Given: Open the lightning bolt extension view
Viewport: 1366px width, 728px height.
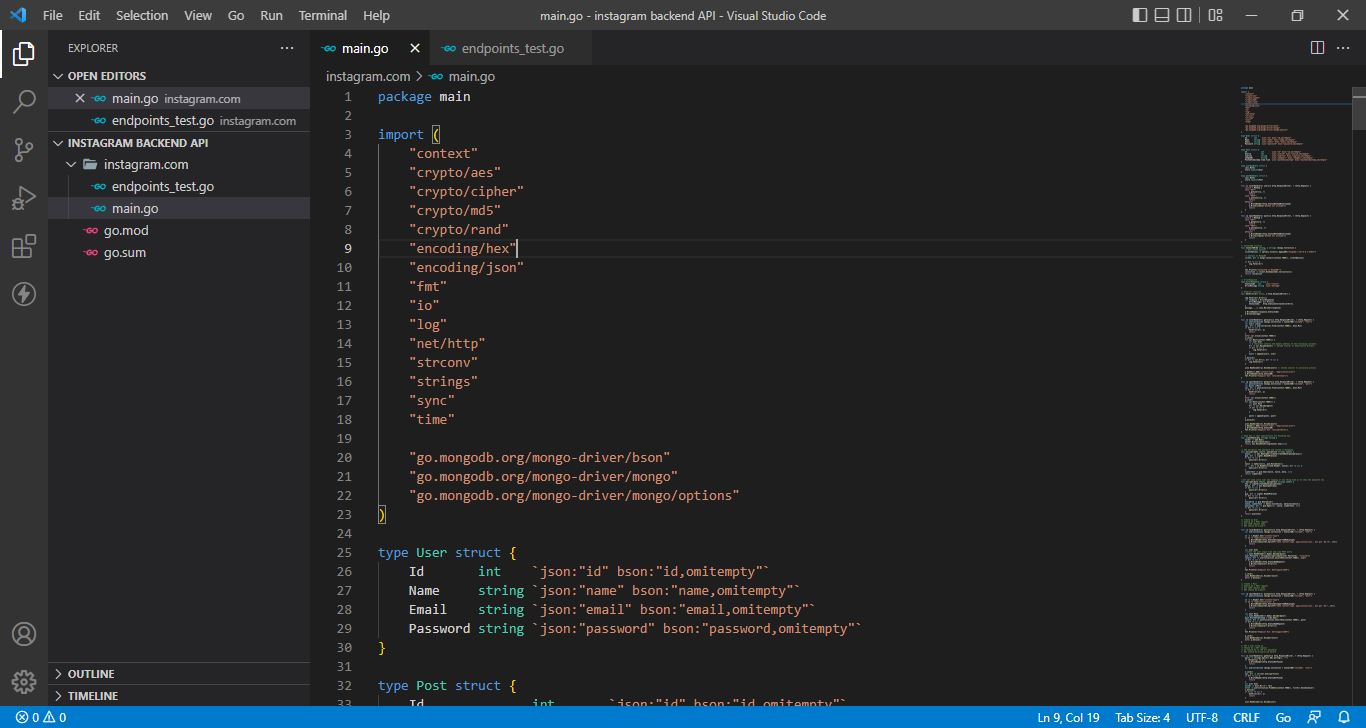Looking at the screenshot, I should click(x=24, y=294).
